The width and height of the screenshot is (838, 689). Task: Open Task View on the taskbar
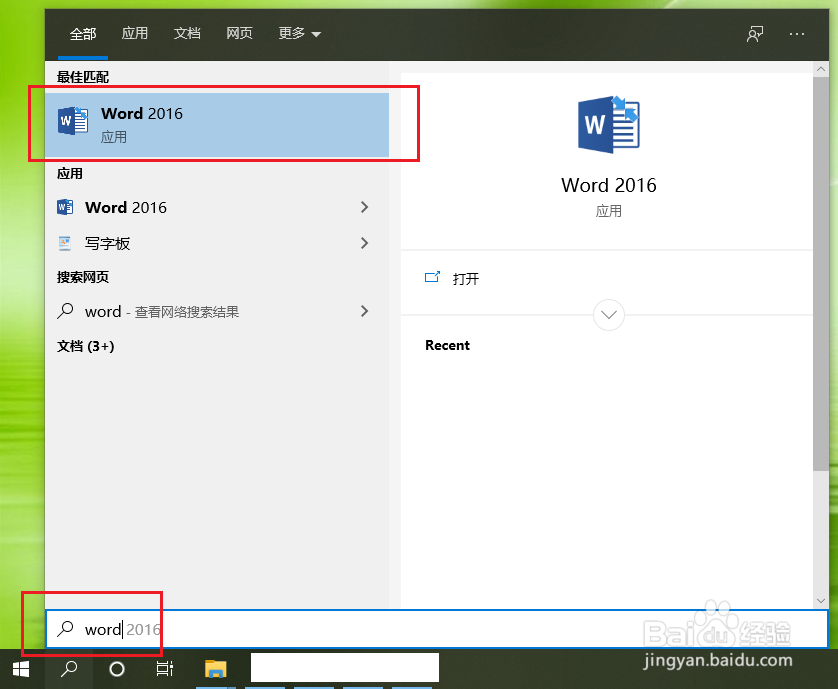pyautogui.click(x=165, y=669)
